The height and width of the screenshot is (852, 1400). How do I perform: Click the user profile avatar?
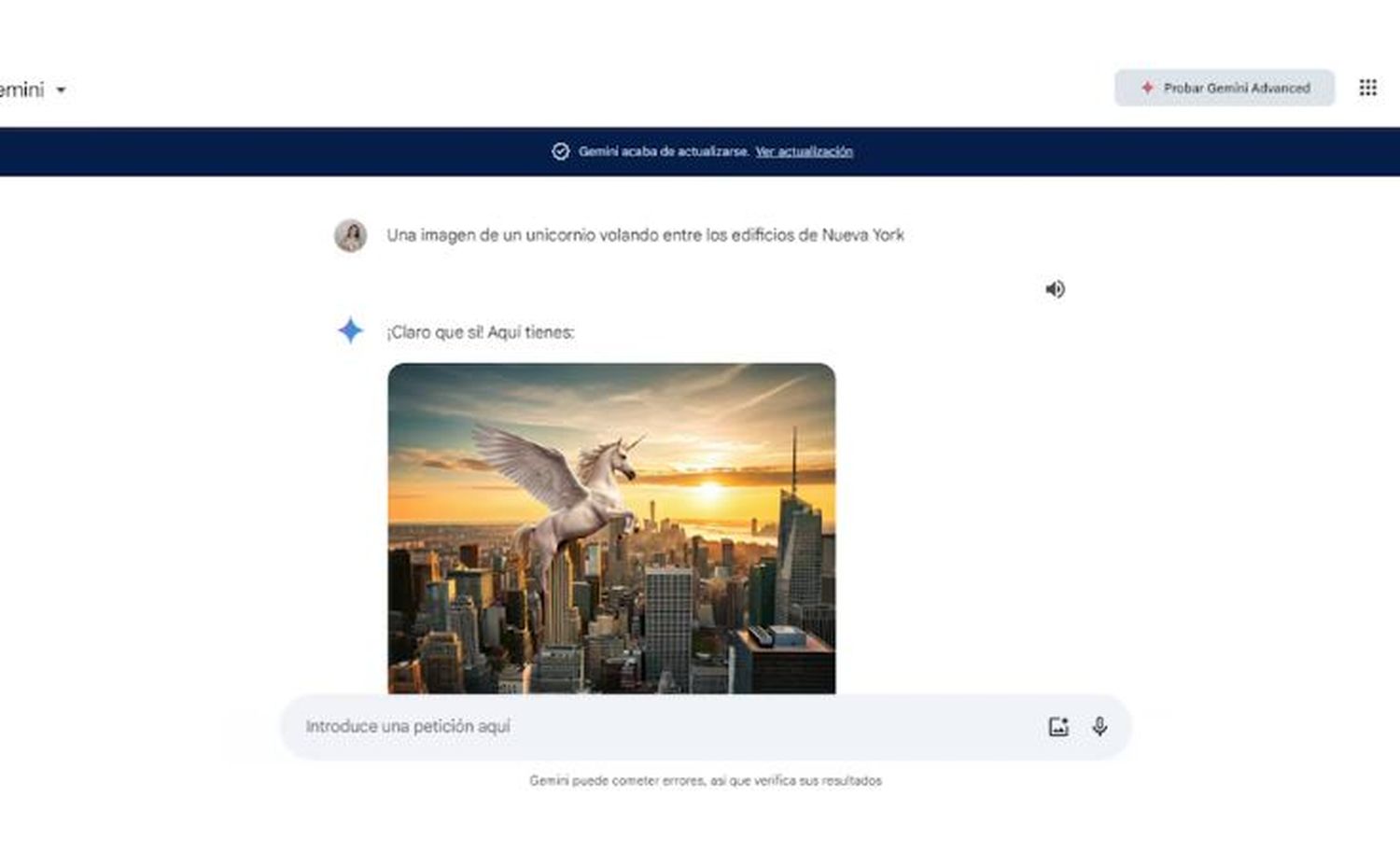(x=351, y=235)
